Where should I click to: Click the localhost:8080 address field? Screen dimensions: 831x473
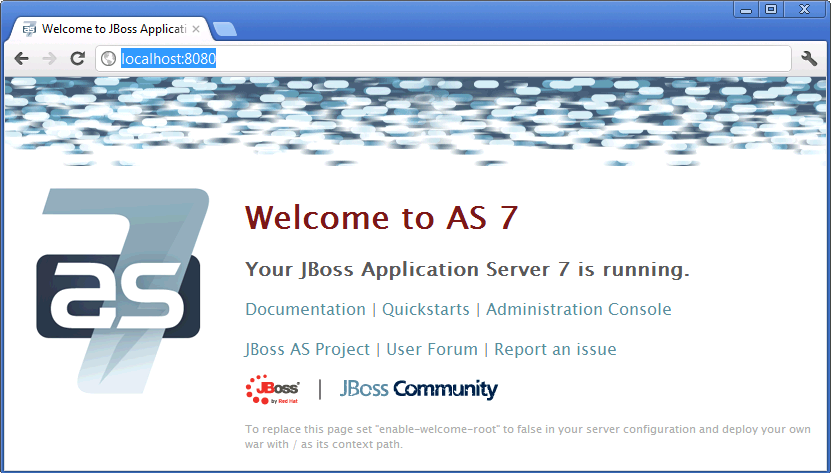[450, 59]
